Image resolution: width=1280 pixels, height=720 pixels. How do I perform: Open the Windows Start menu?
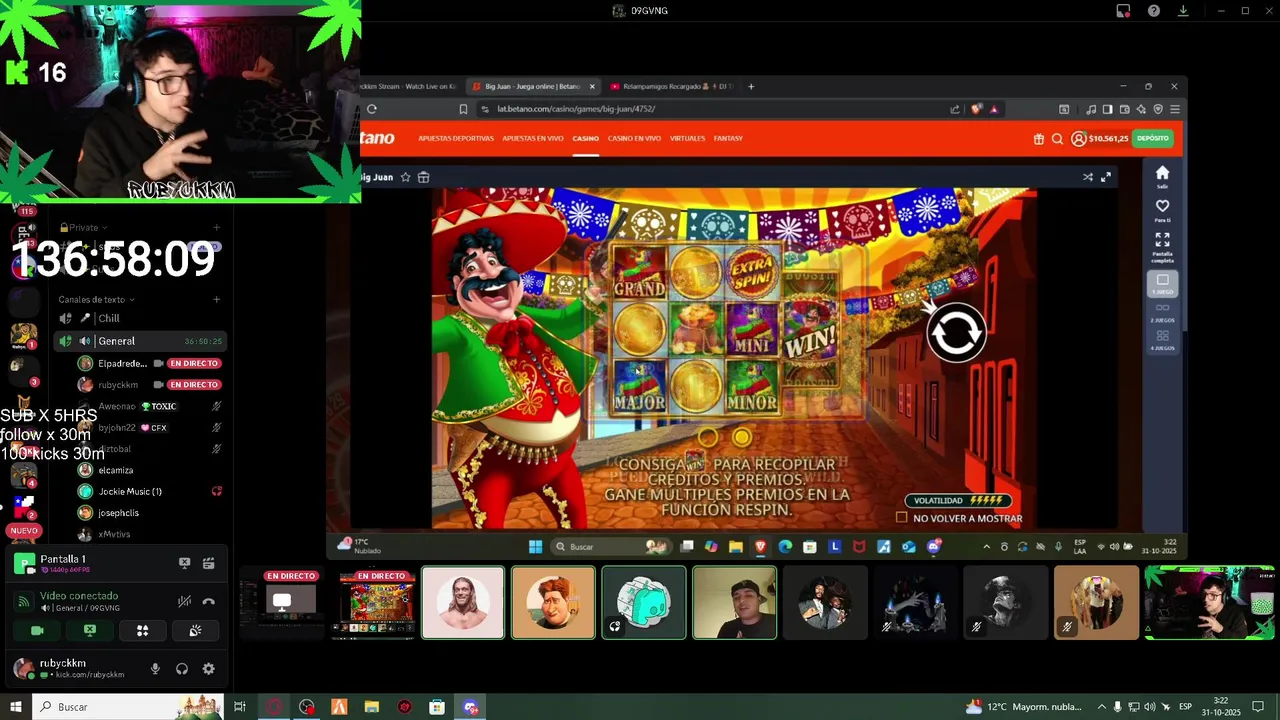click(16, 707)
